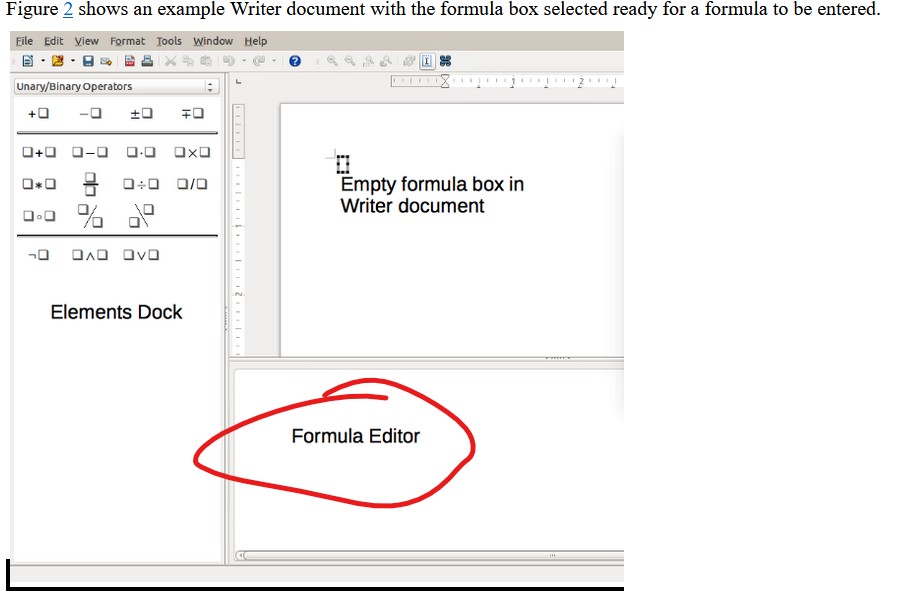Screen dimensions: 917x597
Task: Insert the asterisk multiplication operator
Action: (x=39, y=184)
